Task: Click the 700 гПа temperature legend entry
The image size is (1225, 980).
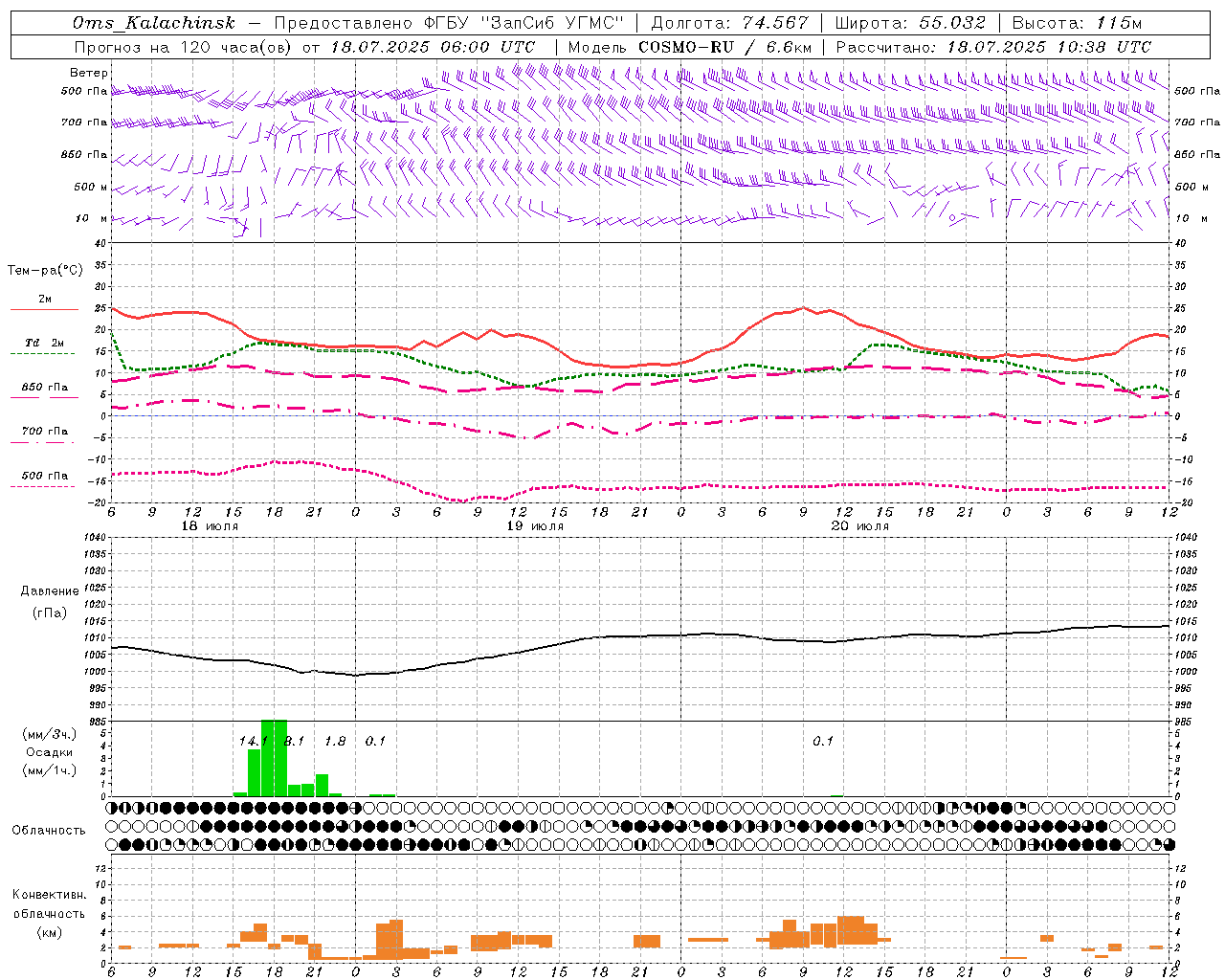Action: pos(45,431)
